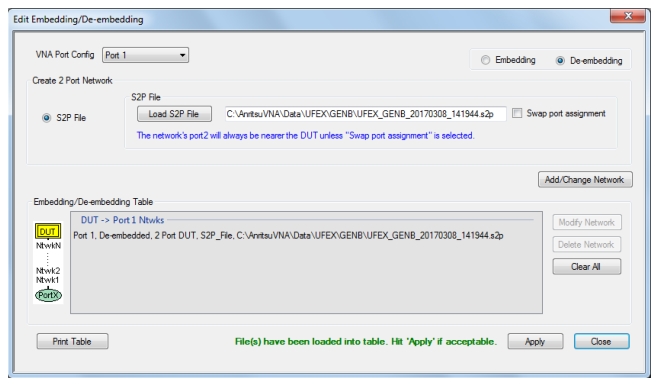This screenshot has width=659, height=386.
Task: Open the VNA Port Config dropdown
Action: [145, 55]
